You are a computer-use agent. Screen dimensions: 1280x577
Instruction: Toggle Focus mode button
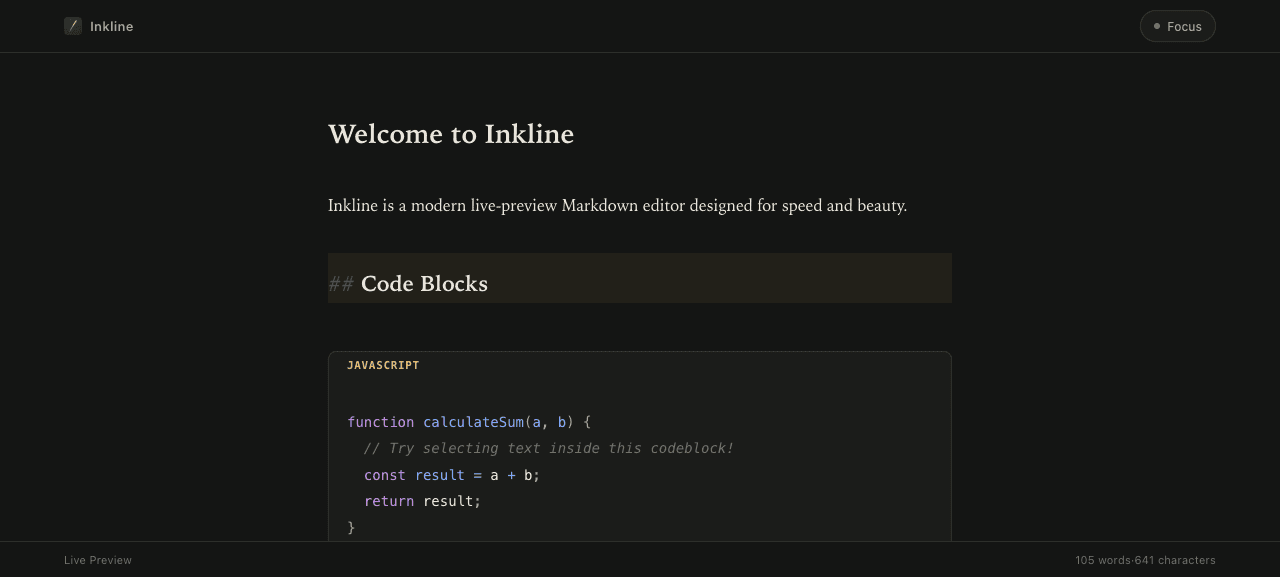click(1177, 26)
